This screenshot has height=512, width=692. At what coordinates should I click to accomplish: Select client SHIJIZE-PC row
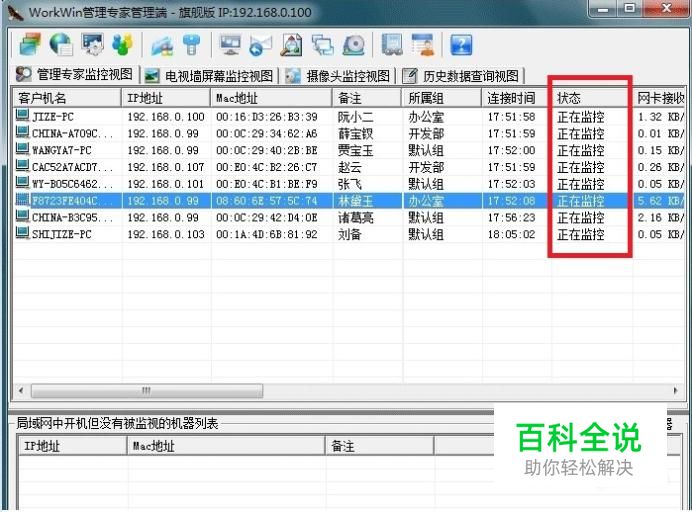coord(349,234)
